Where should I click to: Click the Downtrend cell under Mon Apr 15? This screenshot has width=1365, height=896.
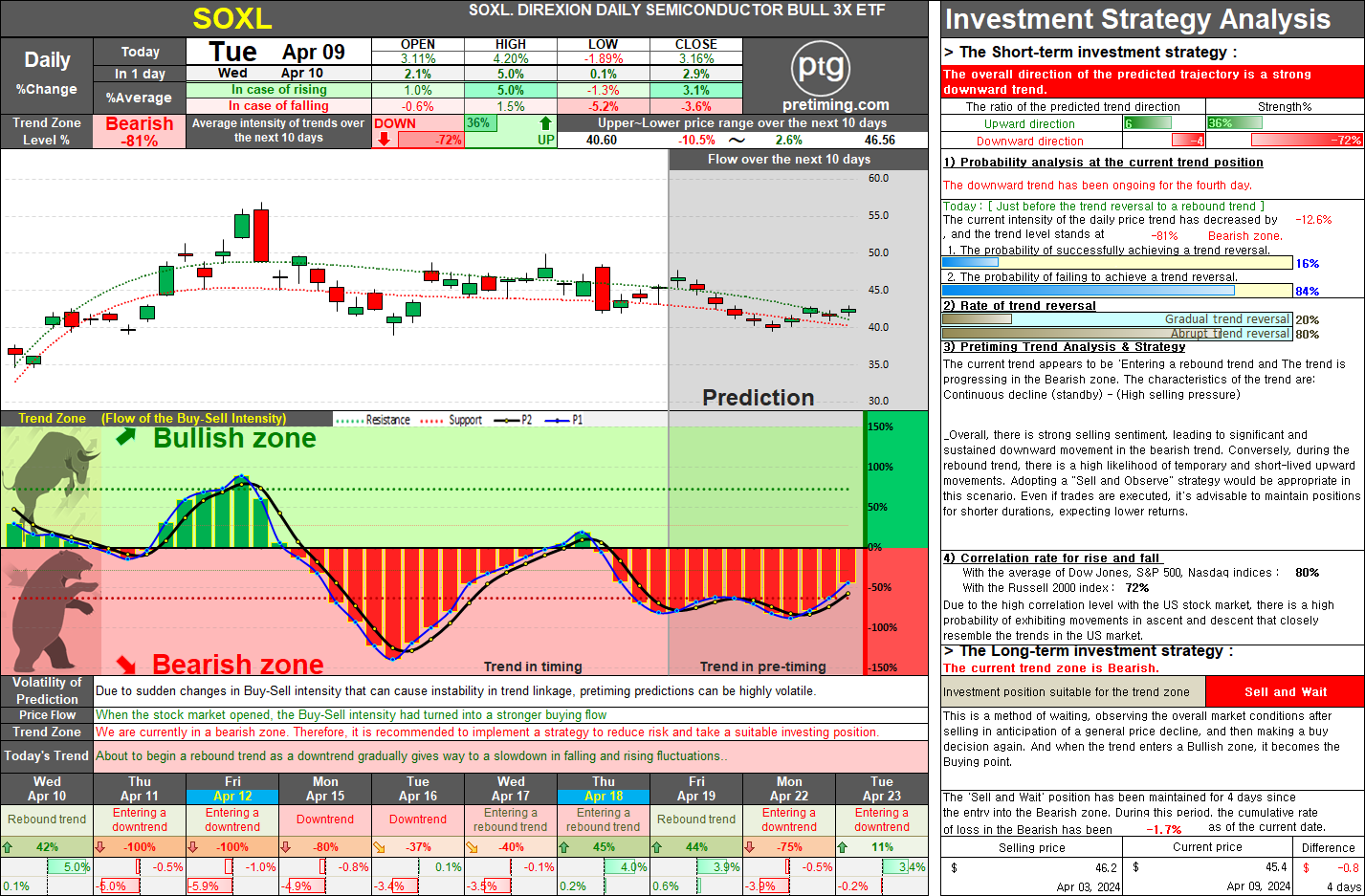click(325, 820)
